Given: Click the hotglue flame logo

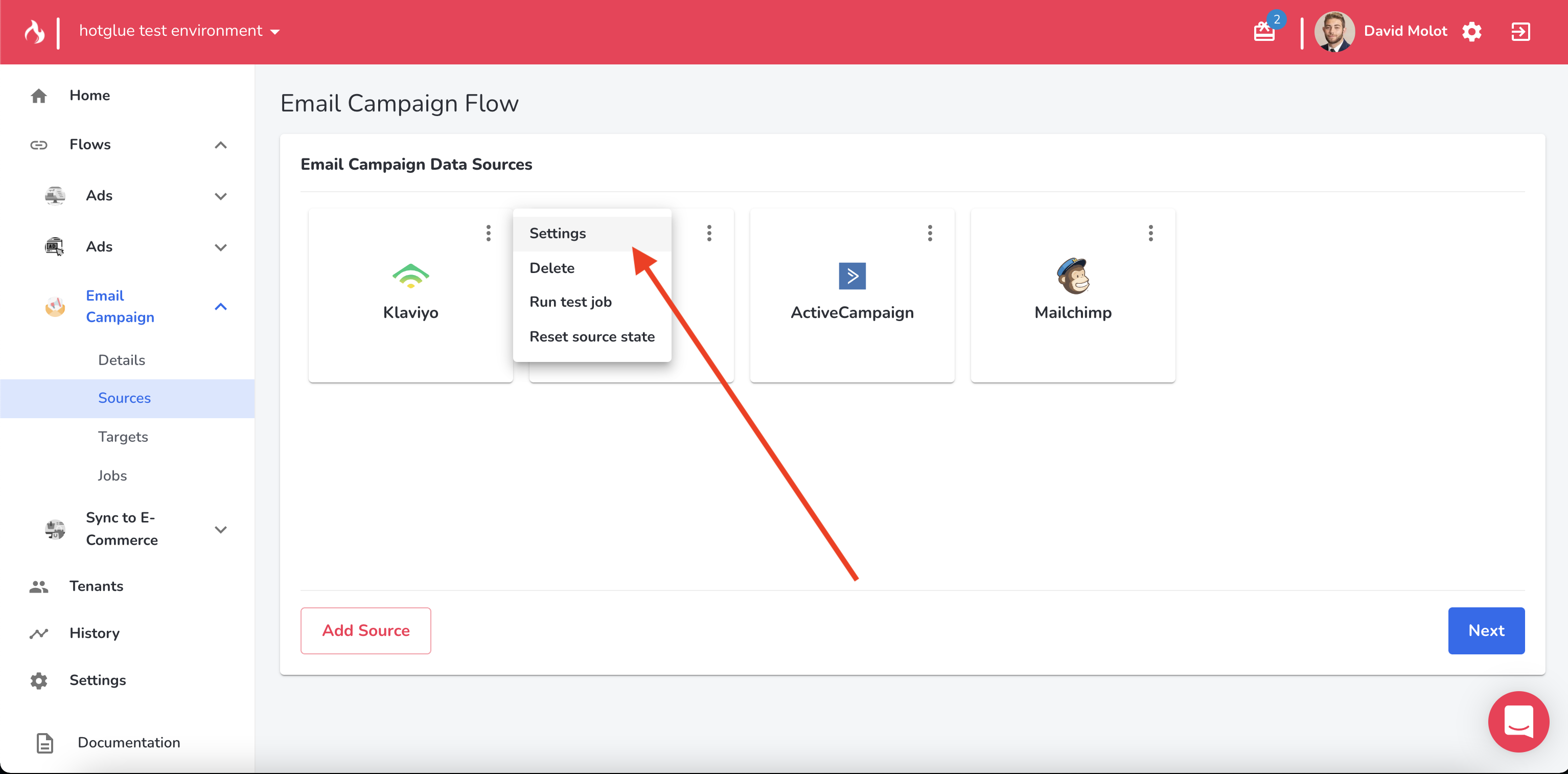Looking at the screenshot, I should click(35, 31).
